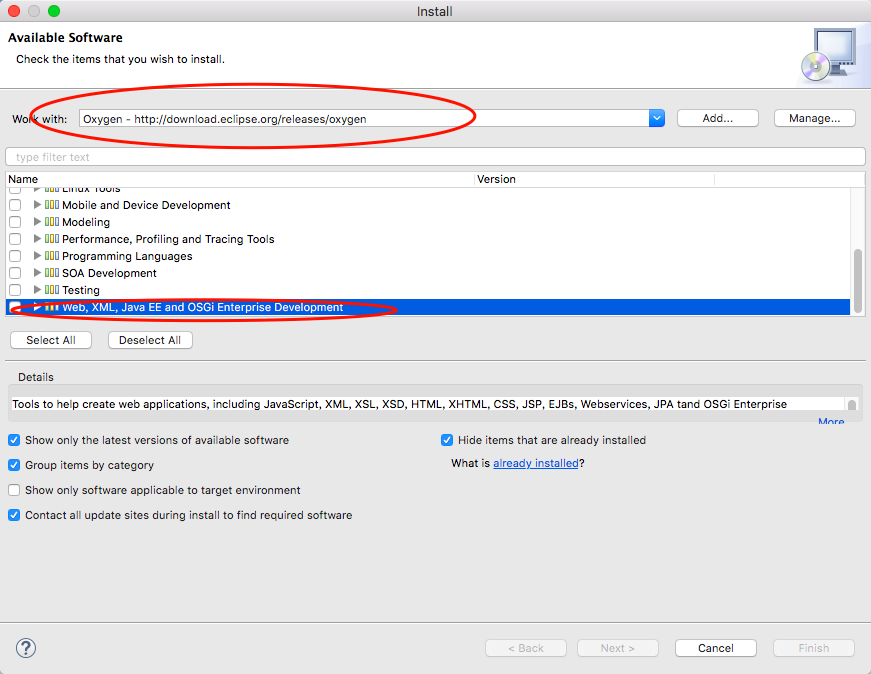Check the Testing checkbox
Image resolution: width=871 pixels, height=674 pixels.
[15, 290]
